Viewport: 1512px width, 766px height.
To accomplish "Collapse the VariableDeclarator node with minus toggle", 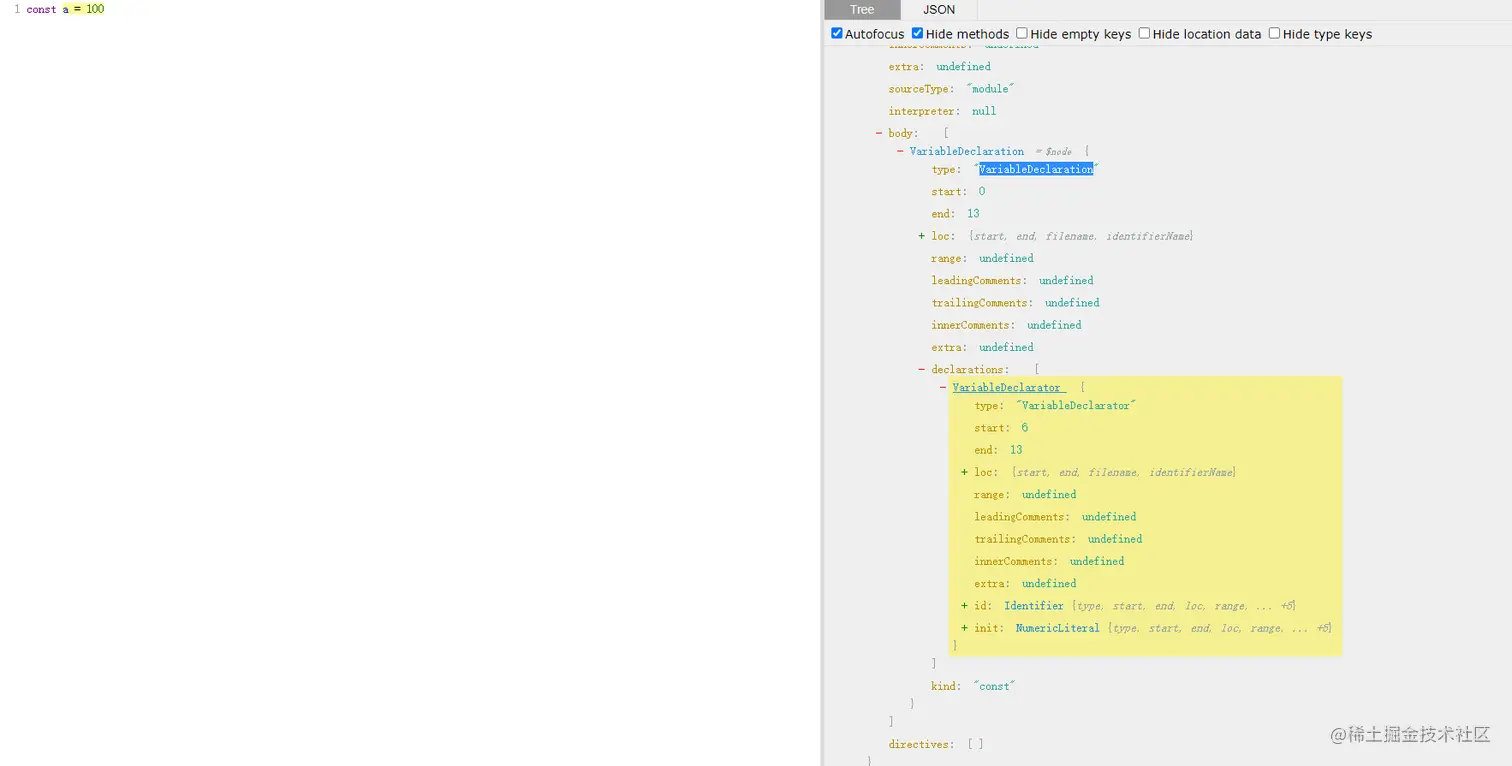I will tap(943, 387).
